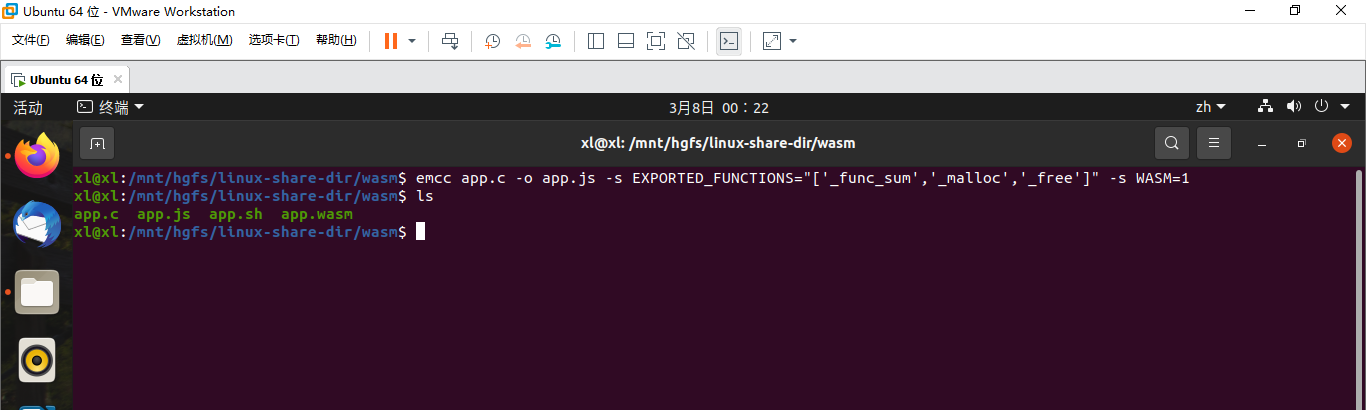Click the app.sh file name
1366x410 pixels.
point(235,214)
